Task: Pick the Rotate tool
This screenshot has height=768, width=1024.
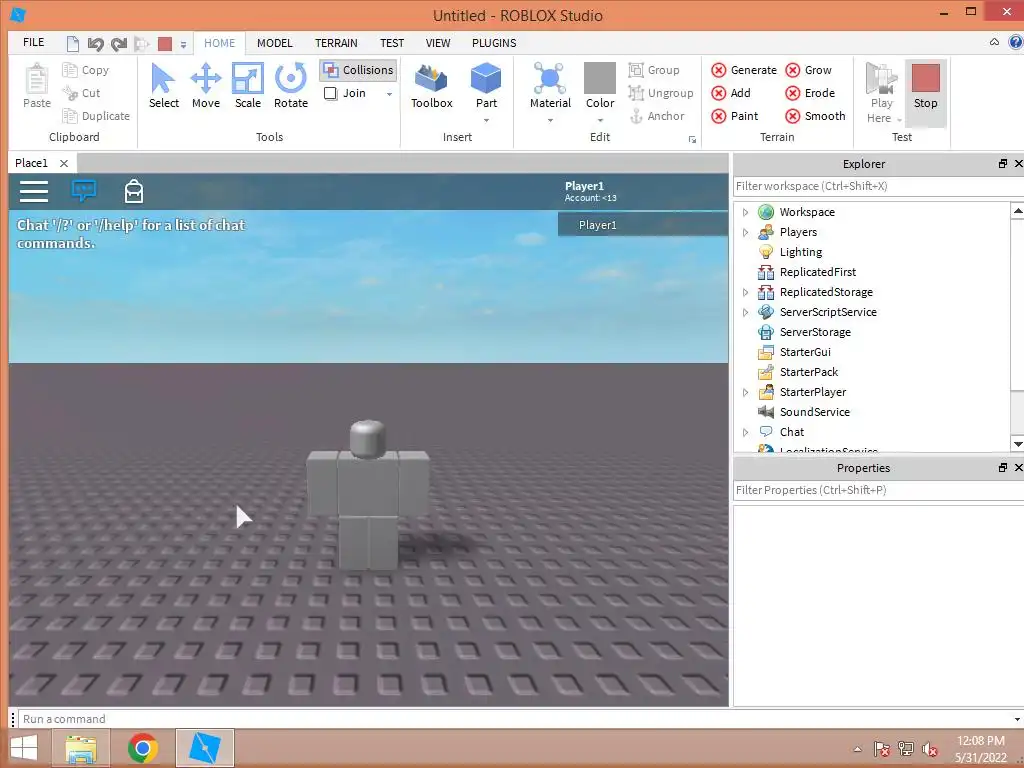Action: [291, 86]
